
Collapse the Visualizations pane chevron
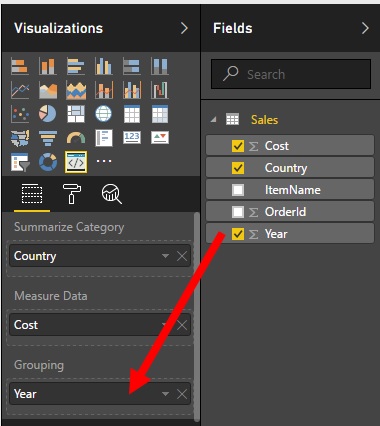(184, 28)
